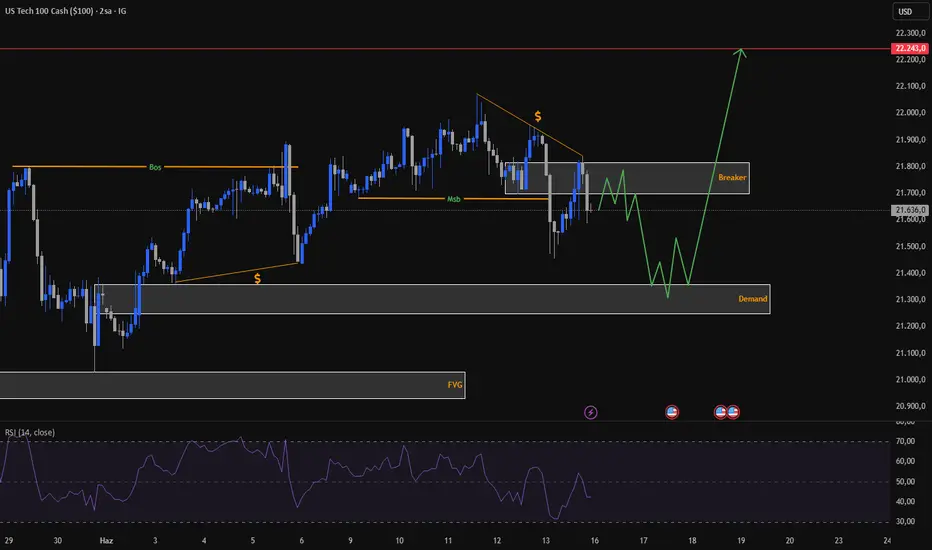The height and width of the screenshot is (550, 932).
Task: Click the 22.100,0 price axis label
Action: pos(910,86)
